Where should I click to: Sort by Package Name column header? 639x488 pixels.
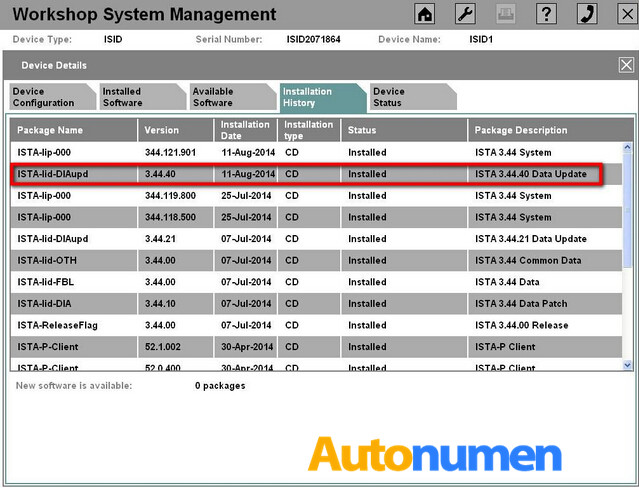74,130
